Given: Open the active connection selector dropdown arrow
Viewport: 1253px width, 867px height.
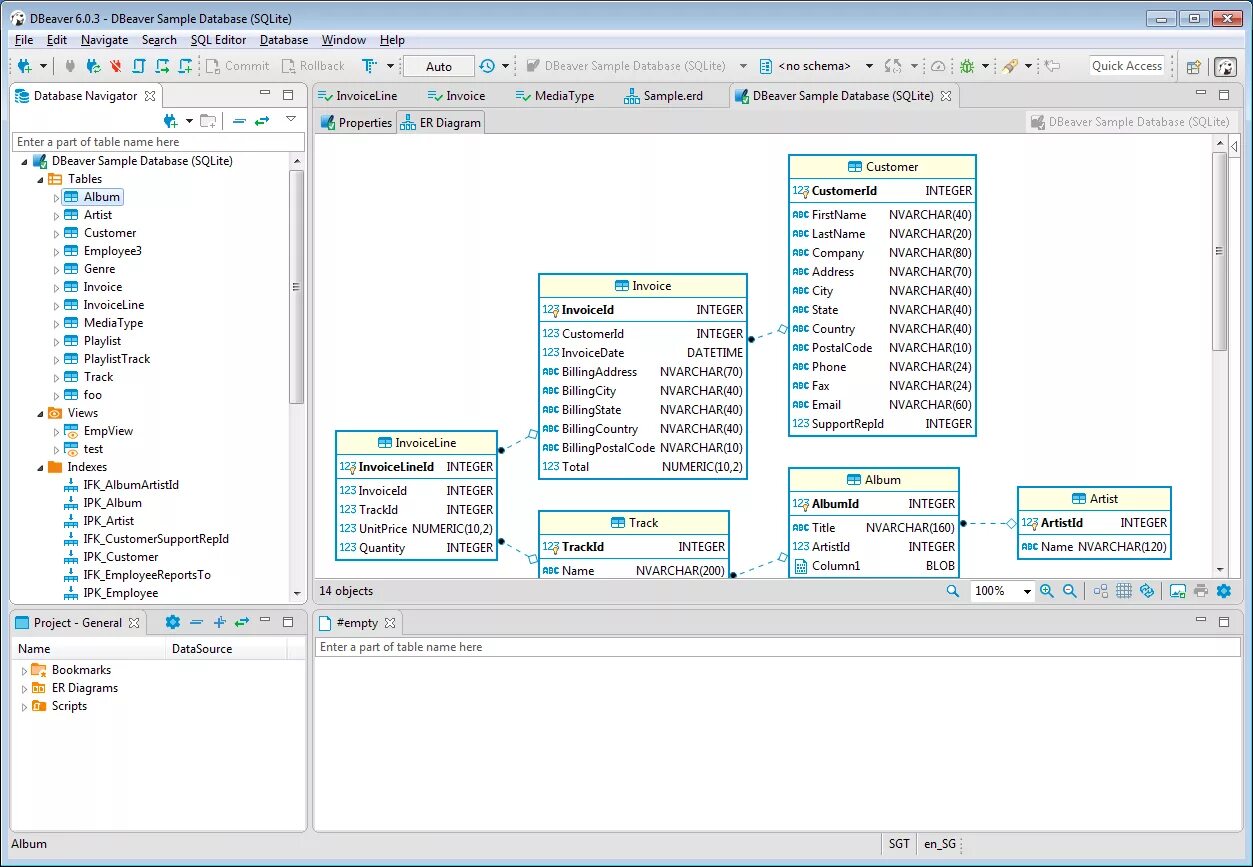Looking at the screenshot, I should (743, 66).
